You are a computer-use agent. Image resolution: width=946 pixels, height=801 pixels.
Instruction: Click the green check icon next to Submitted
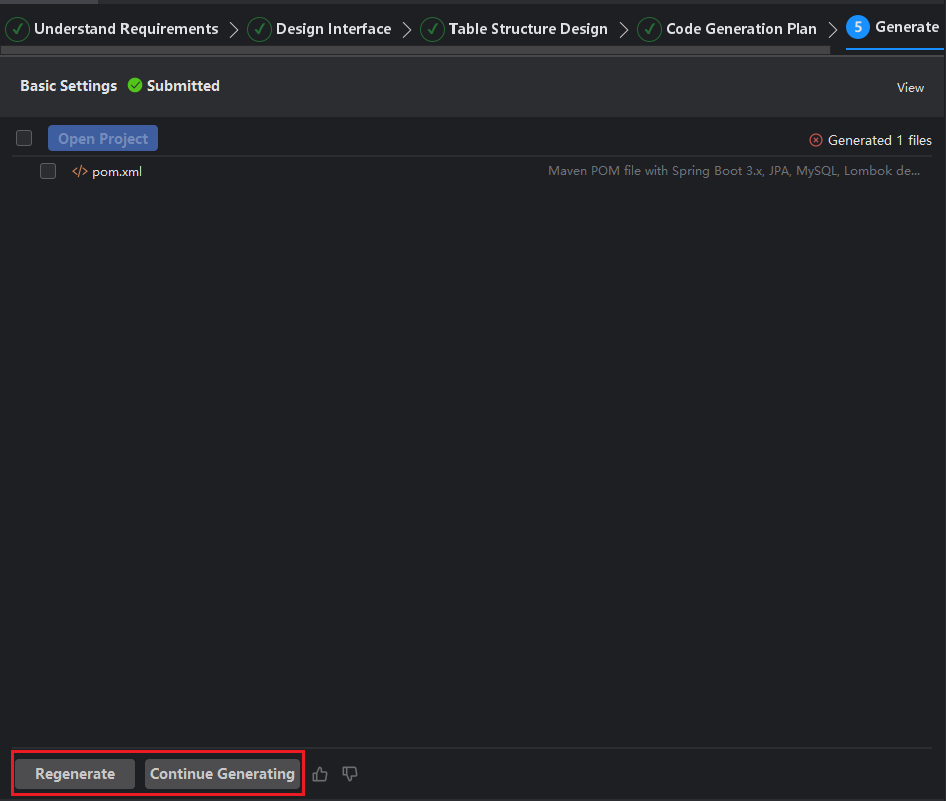[x=135, y=86]
